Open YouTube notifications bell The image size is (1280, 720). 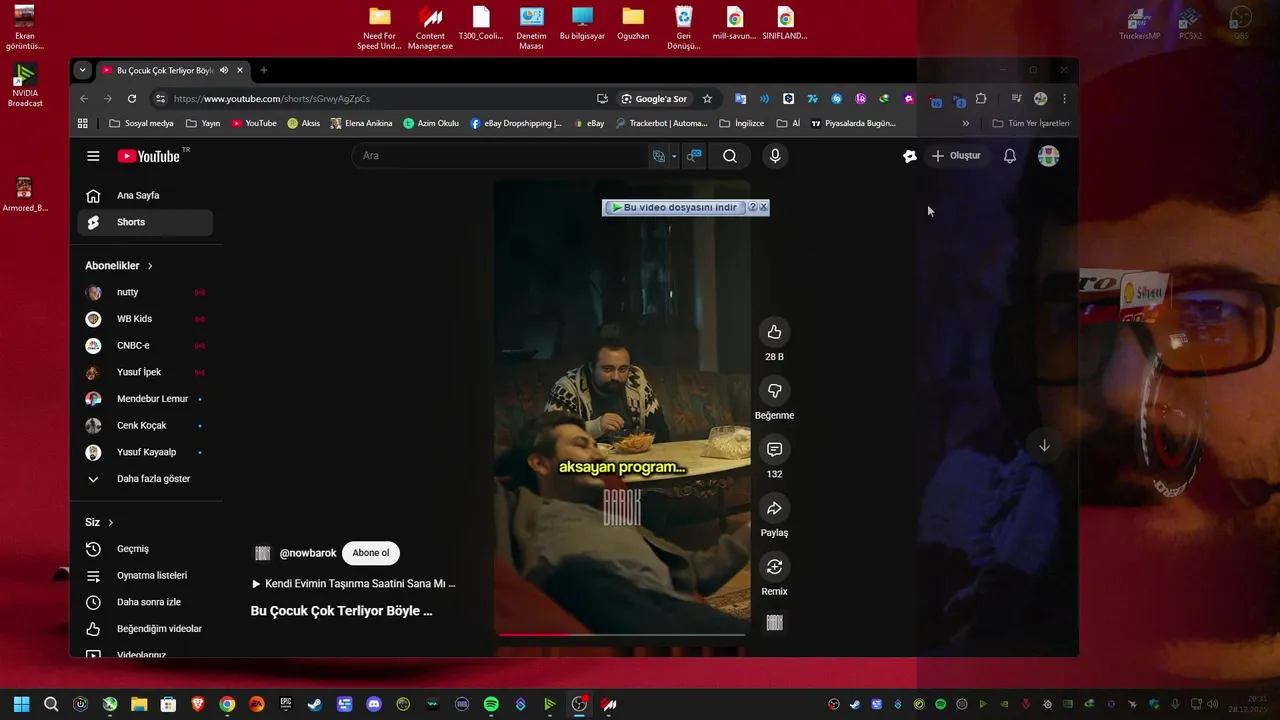(x=1010, y=156)
